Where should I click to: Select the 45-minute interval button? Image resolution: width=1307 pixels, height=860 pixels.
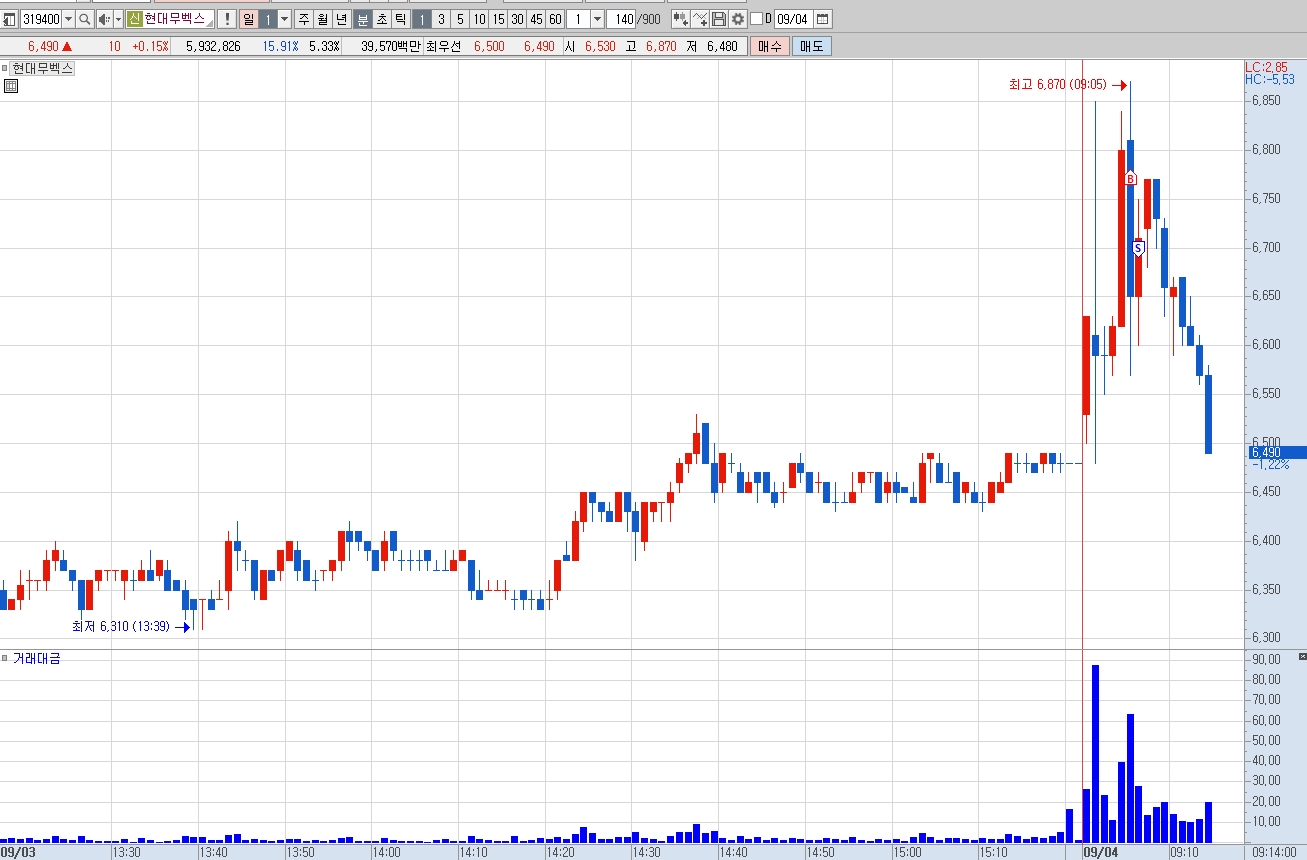click(536, 19)
